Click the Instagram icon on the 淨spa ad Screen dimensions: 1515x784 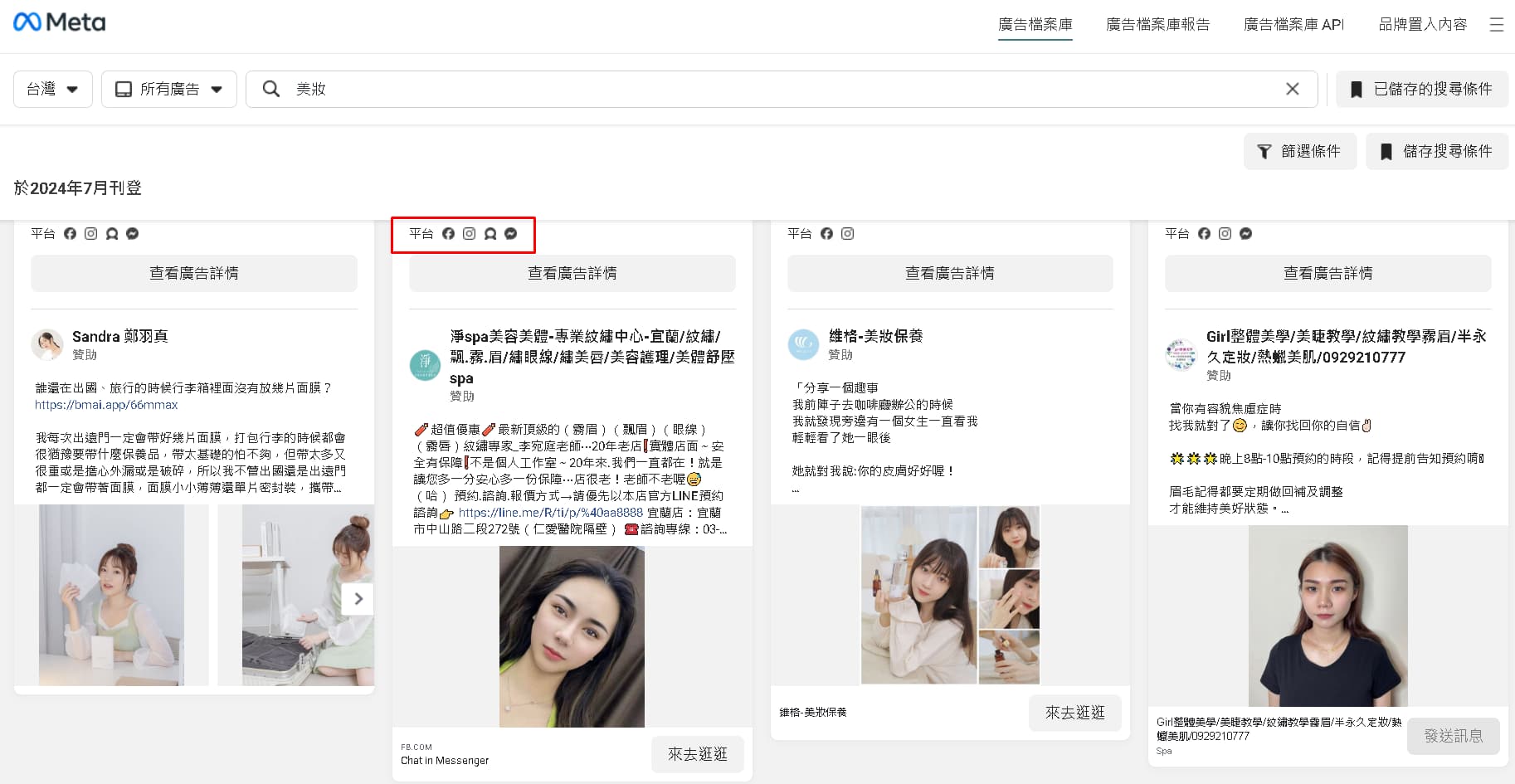click(x=470, y=234)
